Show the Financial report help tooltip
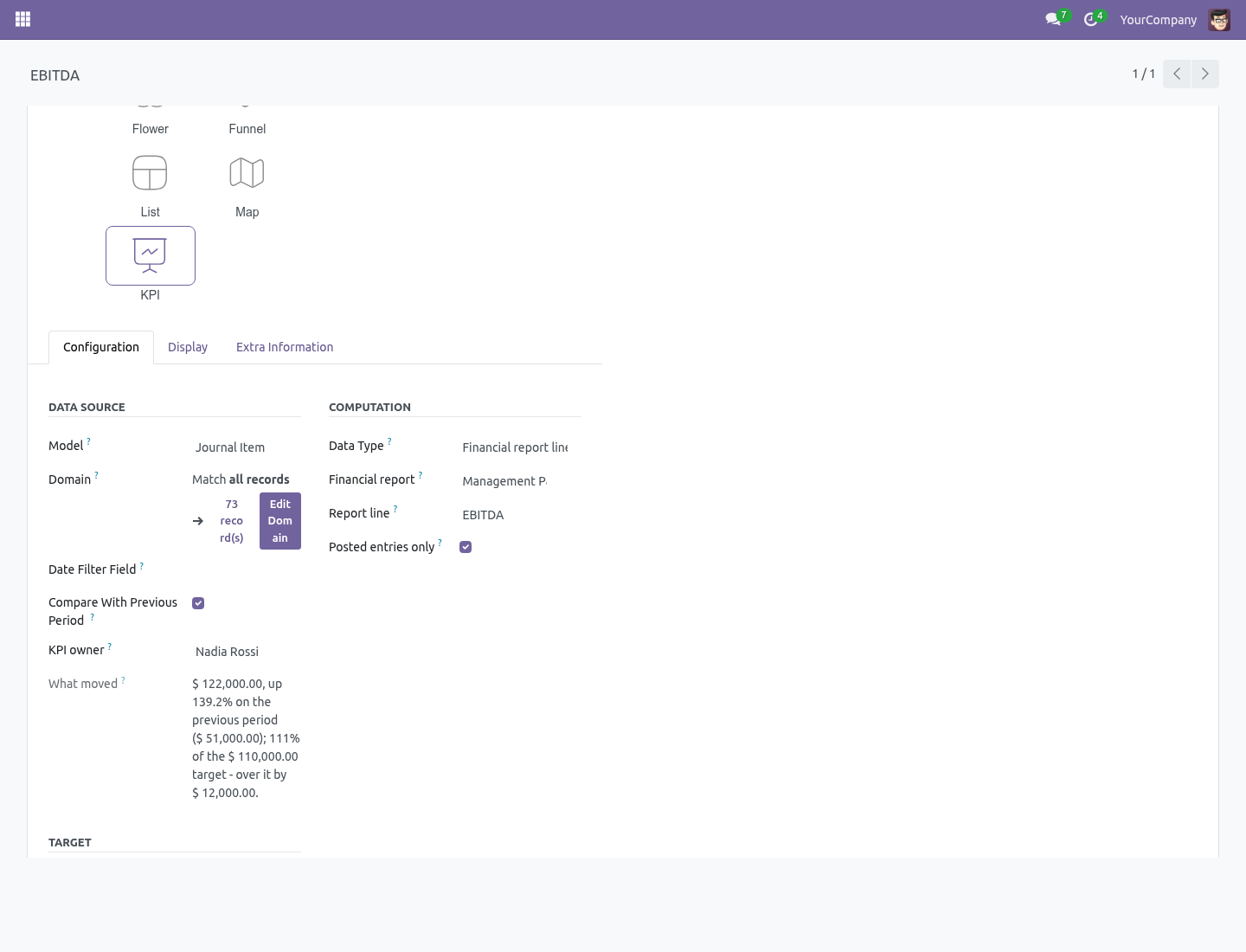Viewport: 1246px width, 952px height. point(420,475)
